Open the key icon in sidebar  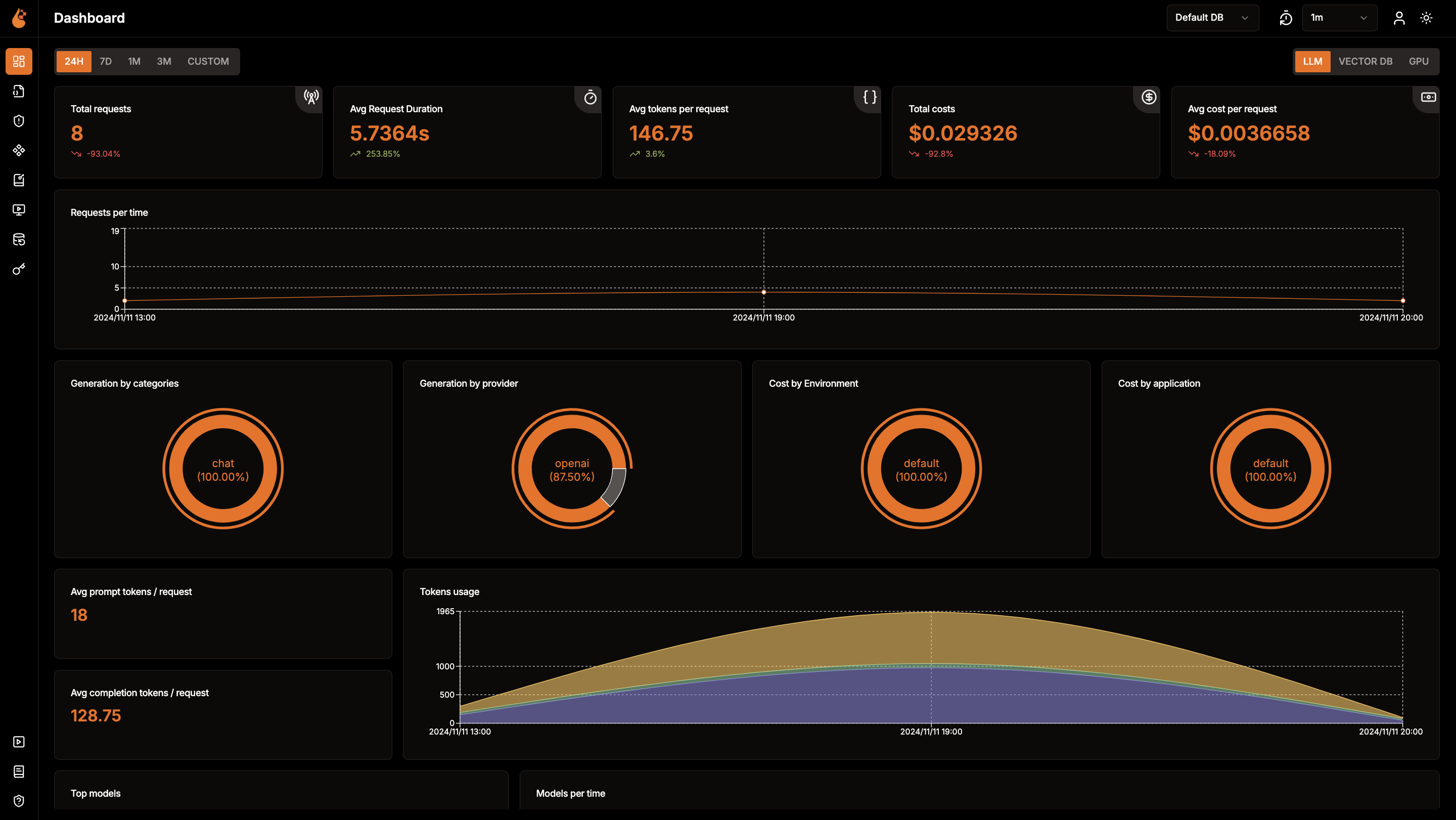point(19,269)
